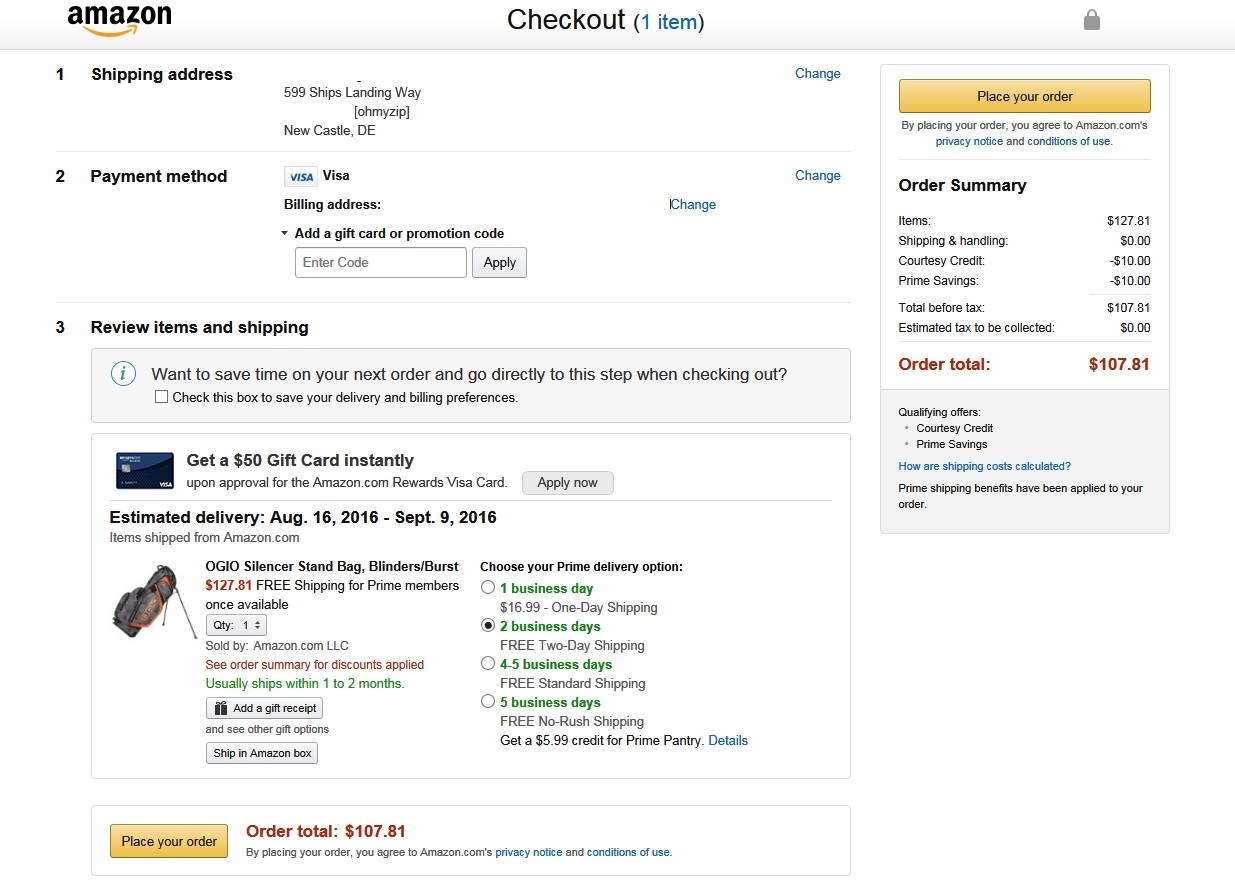Image resolution: width=1235 pixels, height=881 pixels.
Task: Click inside the Enter Code field
Action: tap(380, 263)
